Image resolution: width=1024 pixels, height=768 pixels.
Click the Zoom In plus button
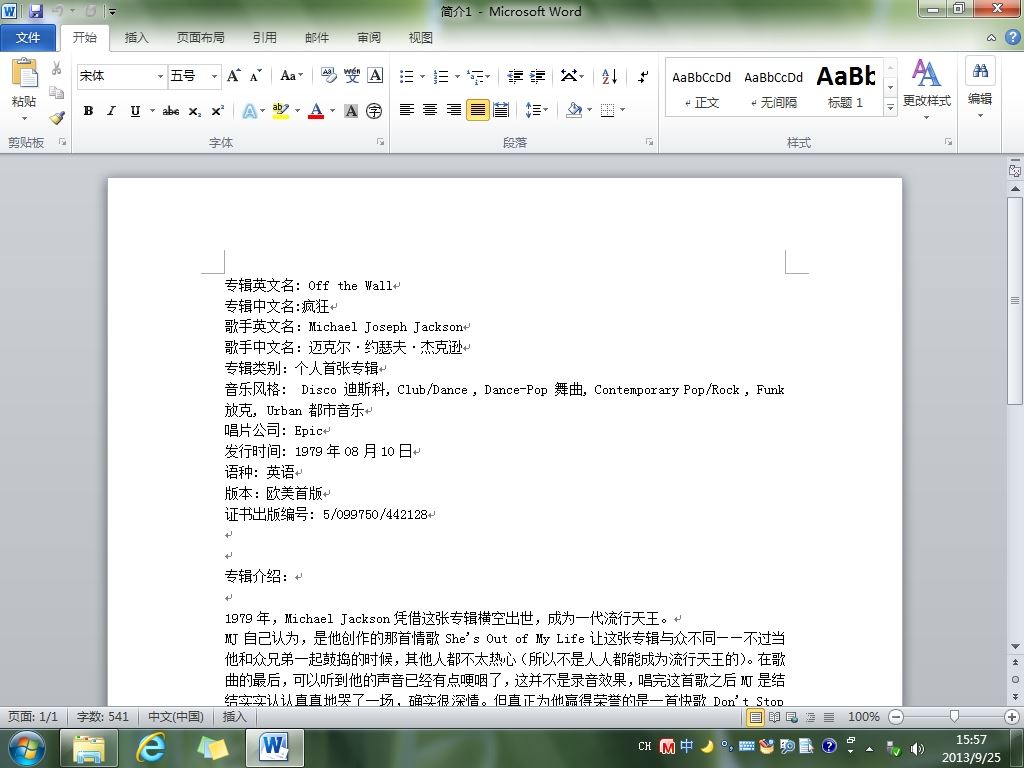(x=1013, y=717)
